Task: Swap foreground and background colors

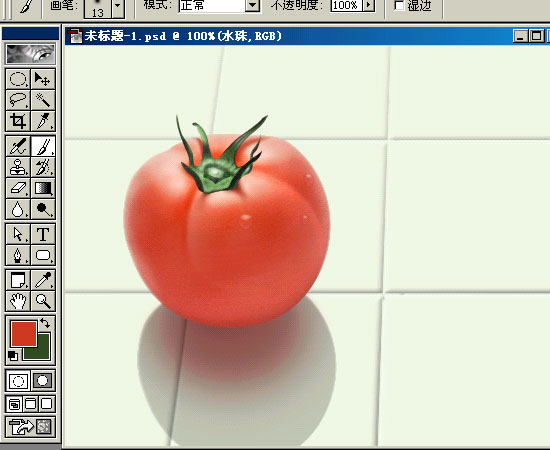Action: pyautogui.click(x=45, y=323)
